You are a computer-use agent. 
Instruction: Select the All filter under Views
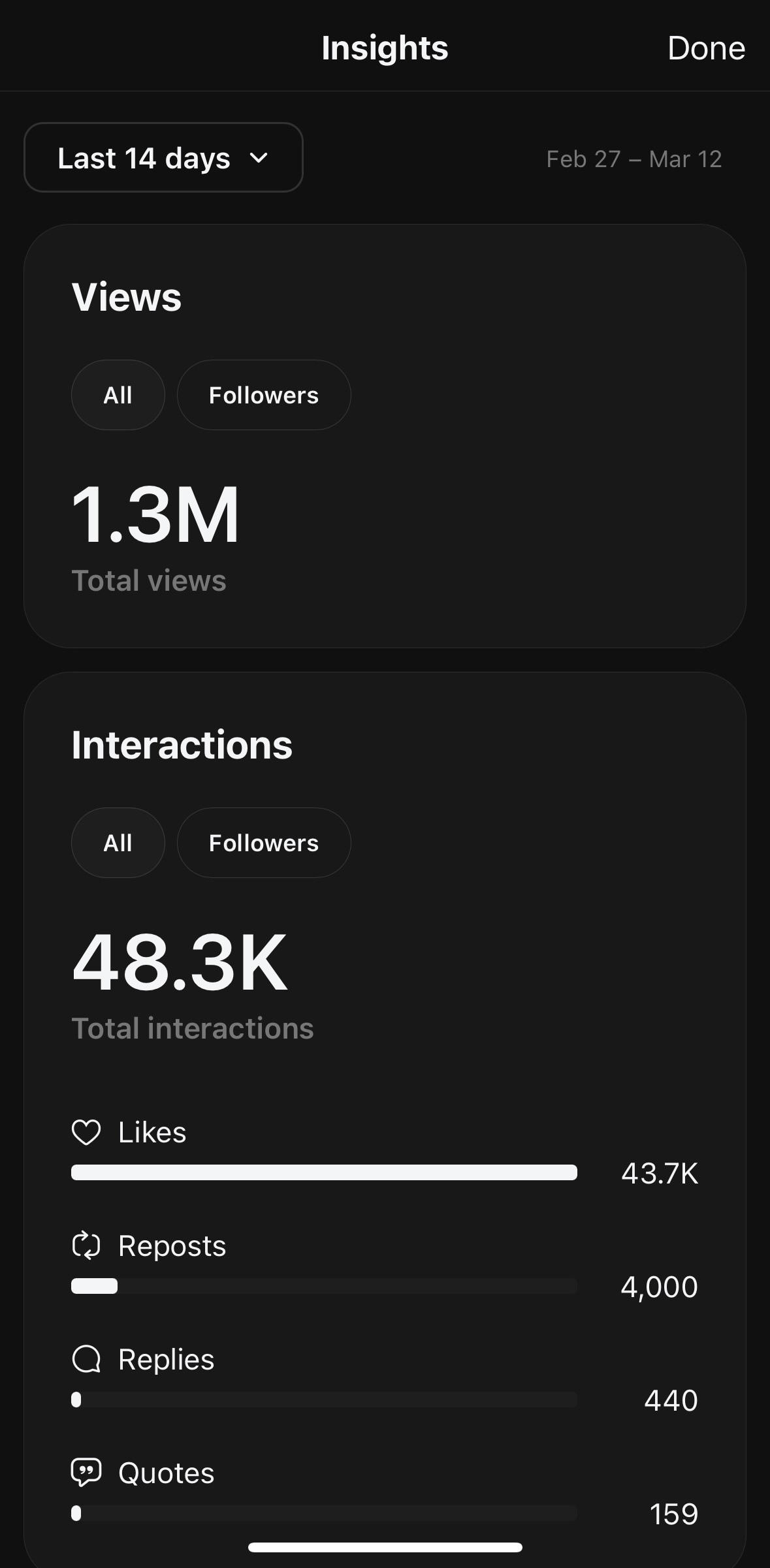[x=118, y=395]
